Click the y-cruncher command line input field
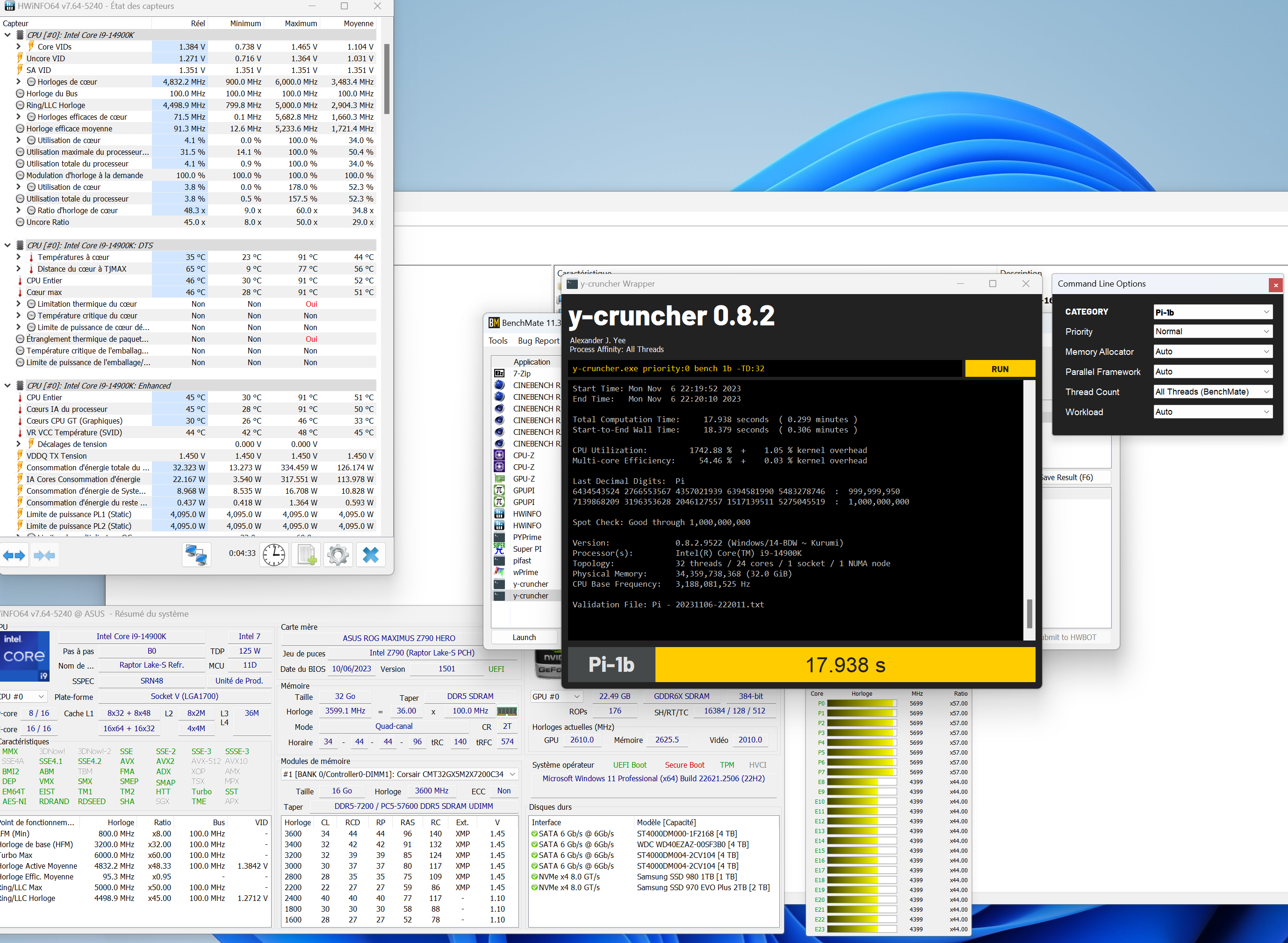This screenshot has height=943, width=1288. (x=765, y=369)
